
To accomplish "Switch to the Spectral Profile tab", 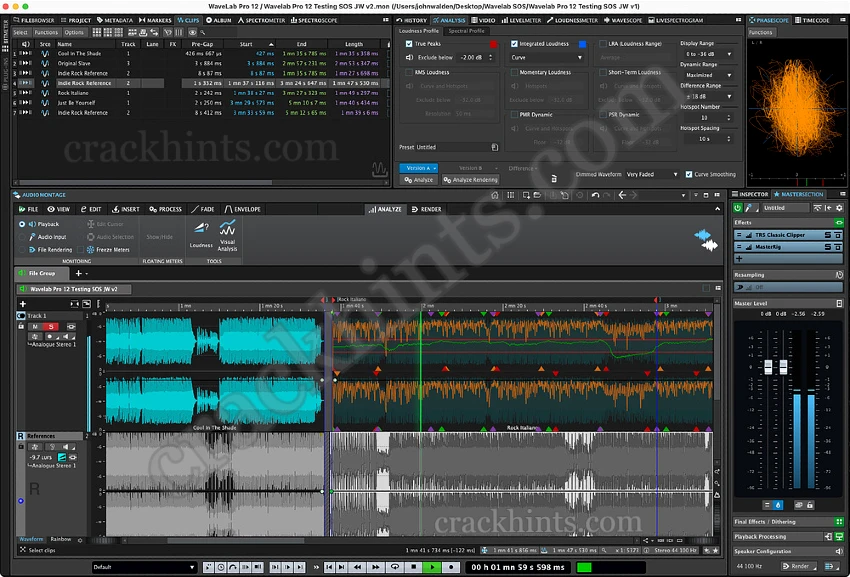I will tap(466, 31).
